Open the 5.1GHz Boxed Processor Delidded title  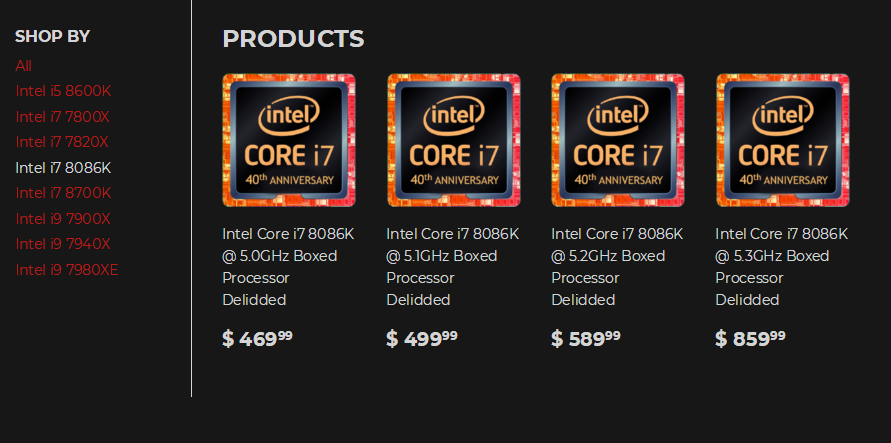[453, 266]
